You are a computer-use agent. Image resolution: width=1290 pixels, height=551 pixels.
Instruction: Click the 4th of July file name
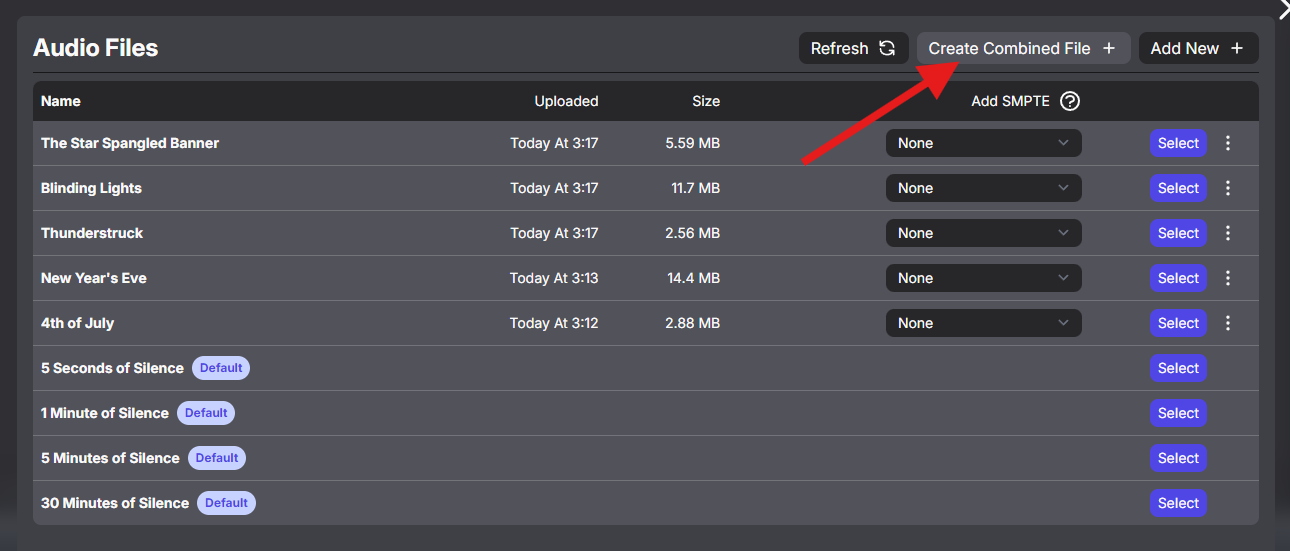tap(78, 323)
